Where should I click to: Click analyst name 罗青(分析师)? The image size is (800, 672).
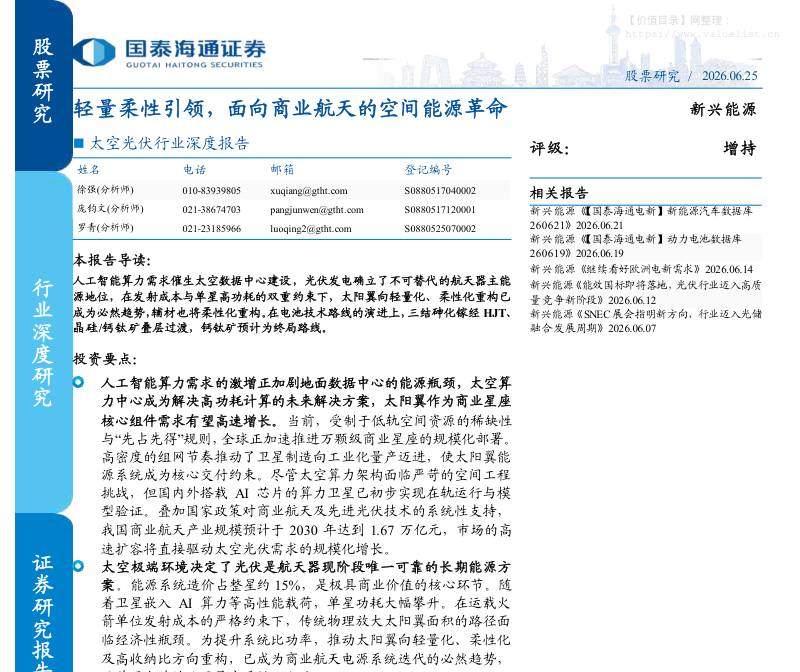105,228
